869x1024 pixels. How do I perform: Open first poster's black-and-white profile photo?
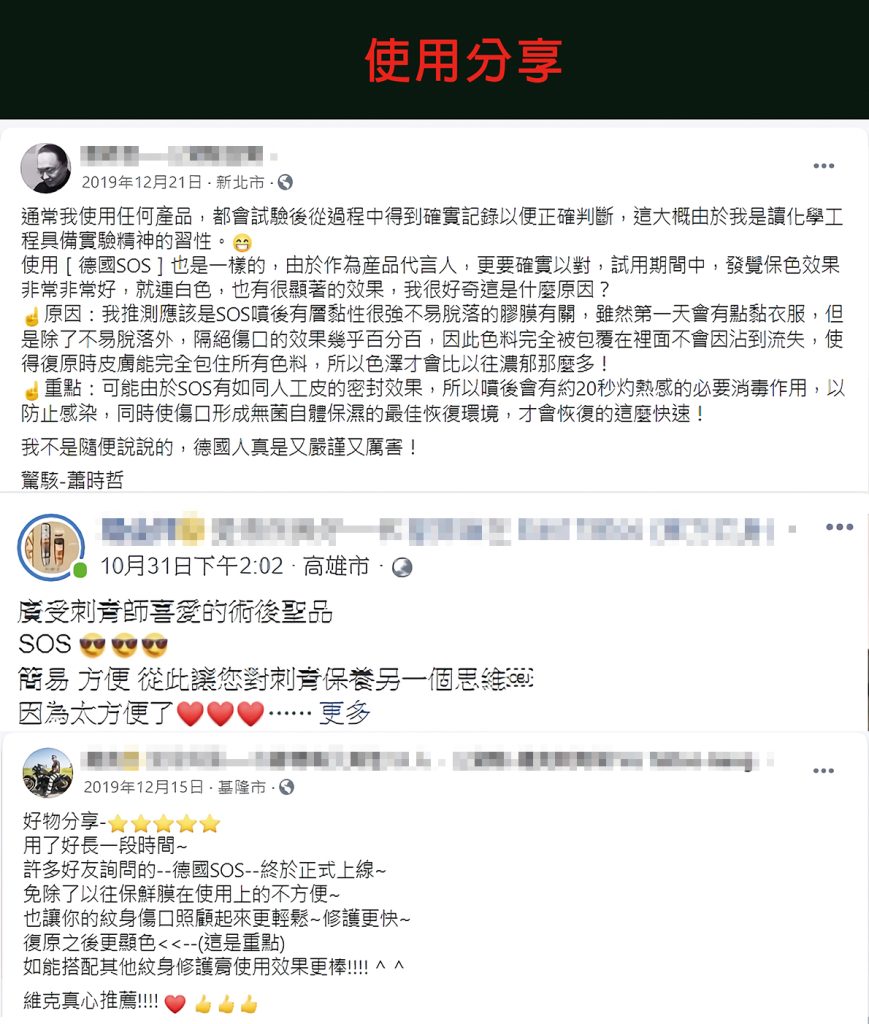pos(46,168)
